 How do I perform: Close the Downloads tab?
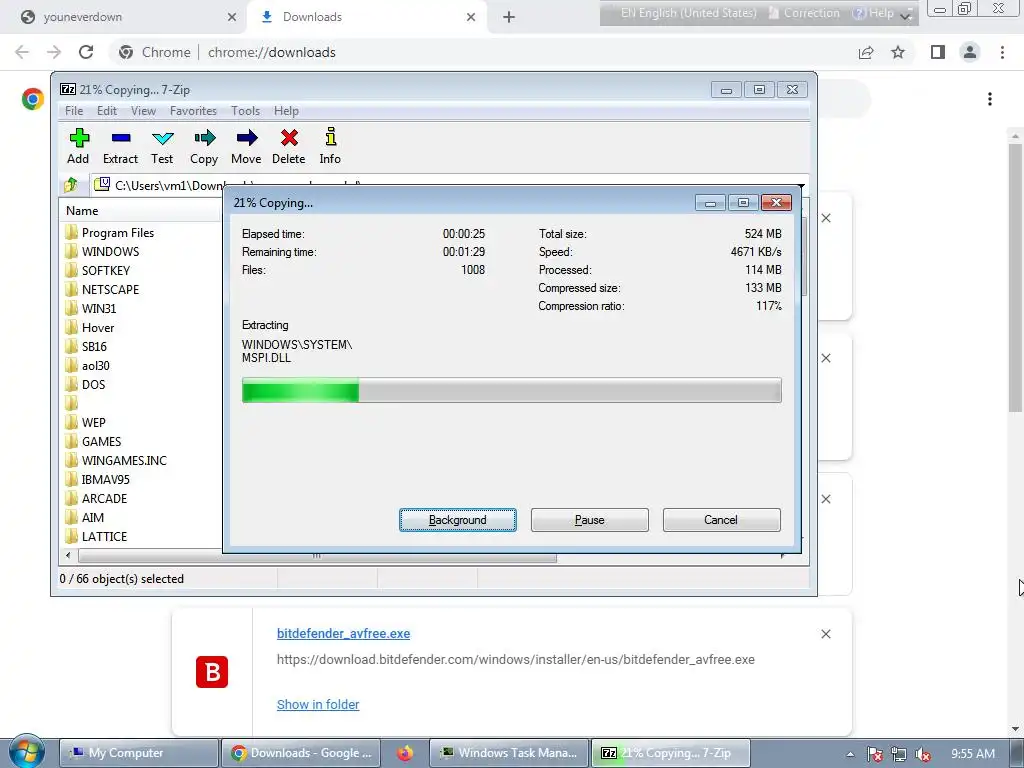click(471, 17)
